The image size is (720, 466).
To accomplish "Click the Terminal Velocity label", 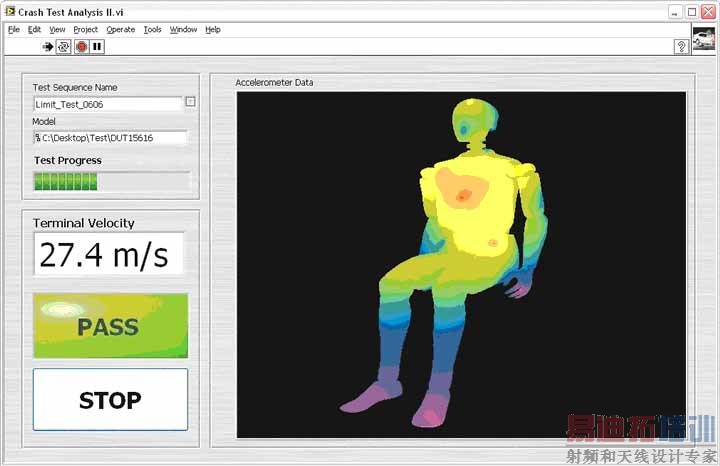I will (x=84, y=223).
